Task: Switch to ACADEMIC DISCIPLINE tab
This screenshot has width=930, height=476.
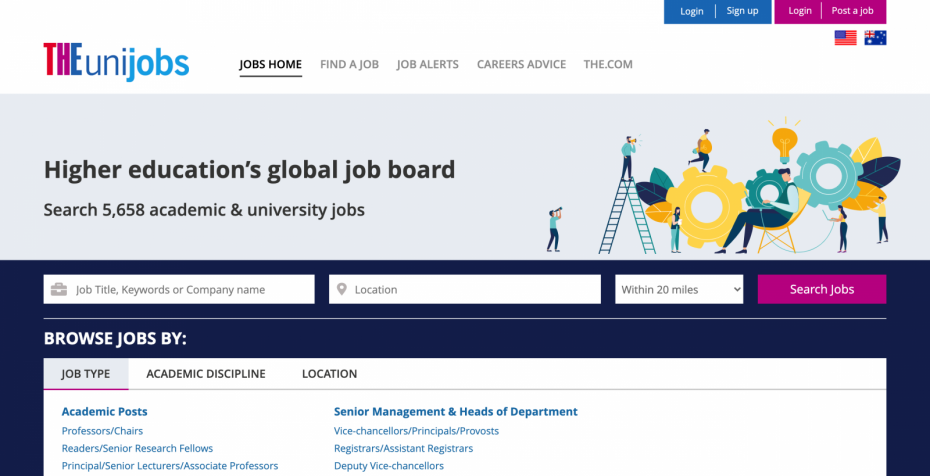Action: point(206,374)
